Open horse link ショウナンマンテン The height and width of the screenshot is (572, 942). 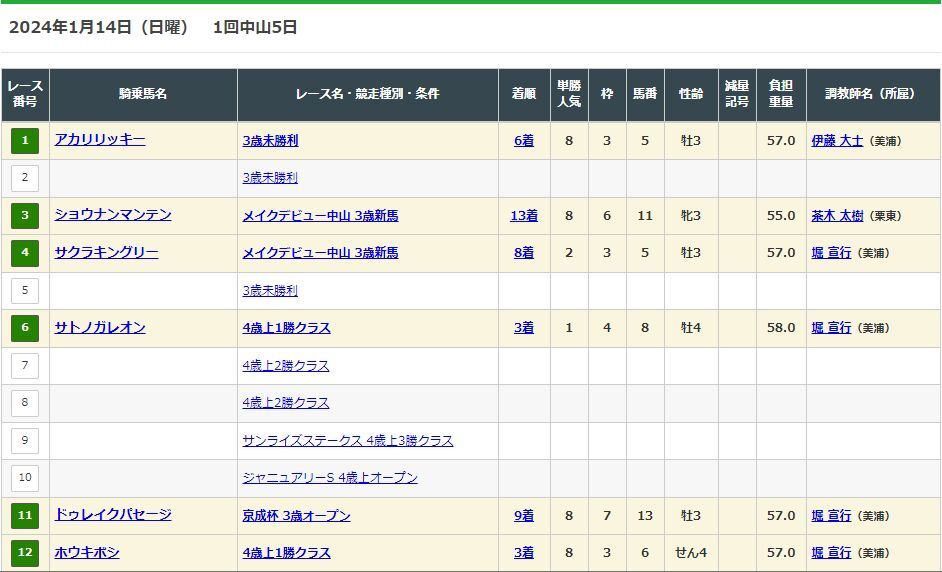tap(113, 215)
